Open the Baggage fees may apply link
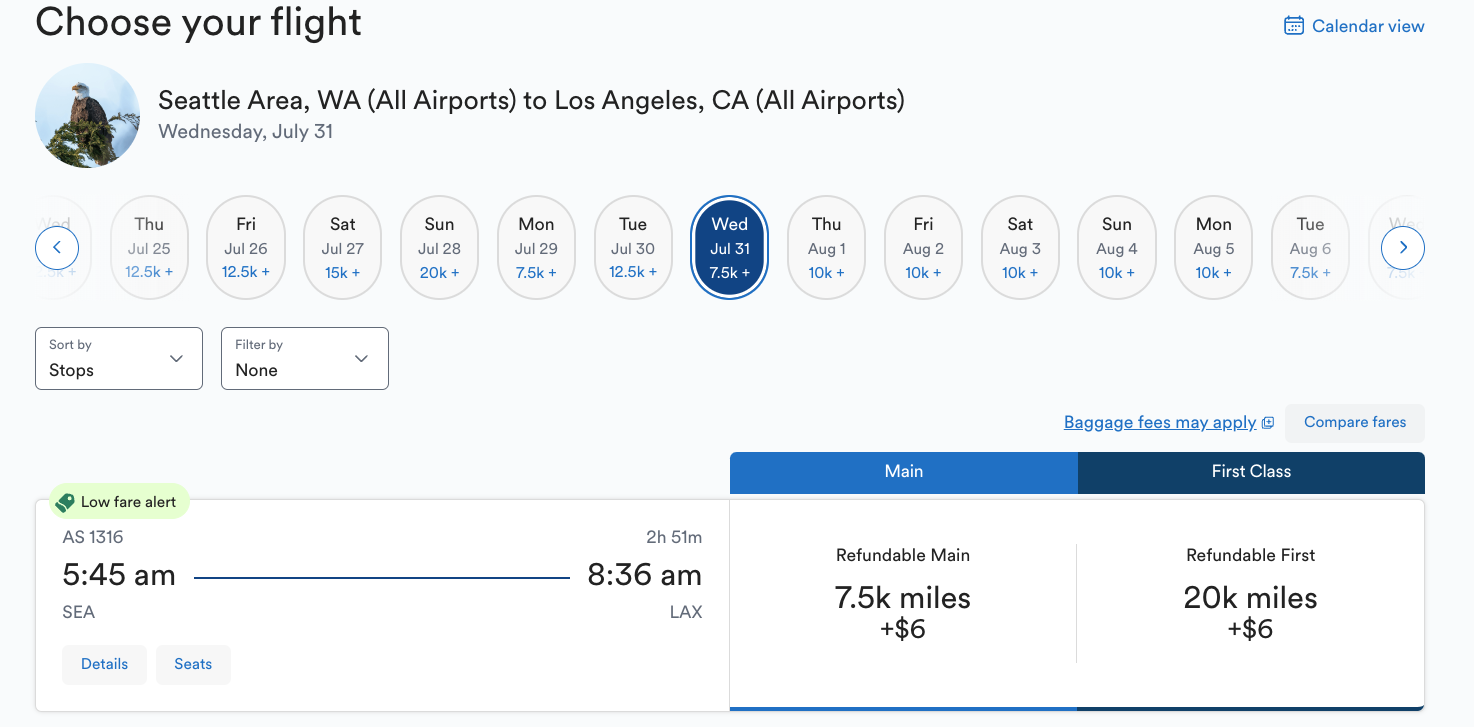 coord(1160,422)
